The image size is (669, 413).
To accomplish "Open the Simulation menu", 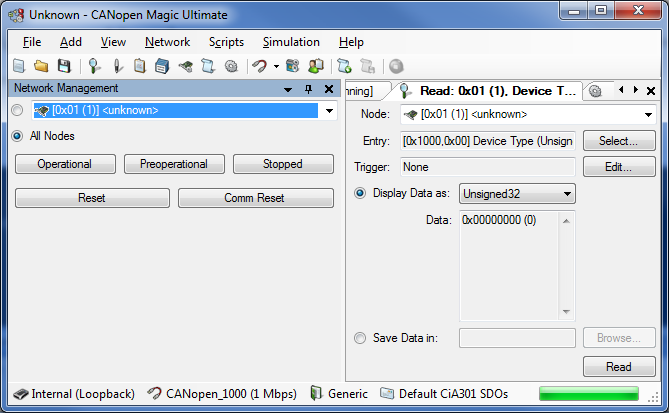I will pos(291,42).
